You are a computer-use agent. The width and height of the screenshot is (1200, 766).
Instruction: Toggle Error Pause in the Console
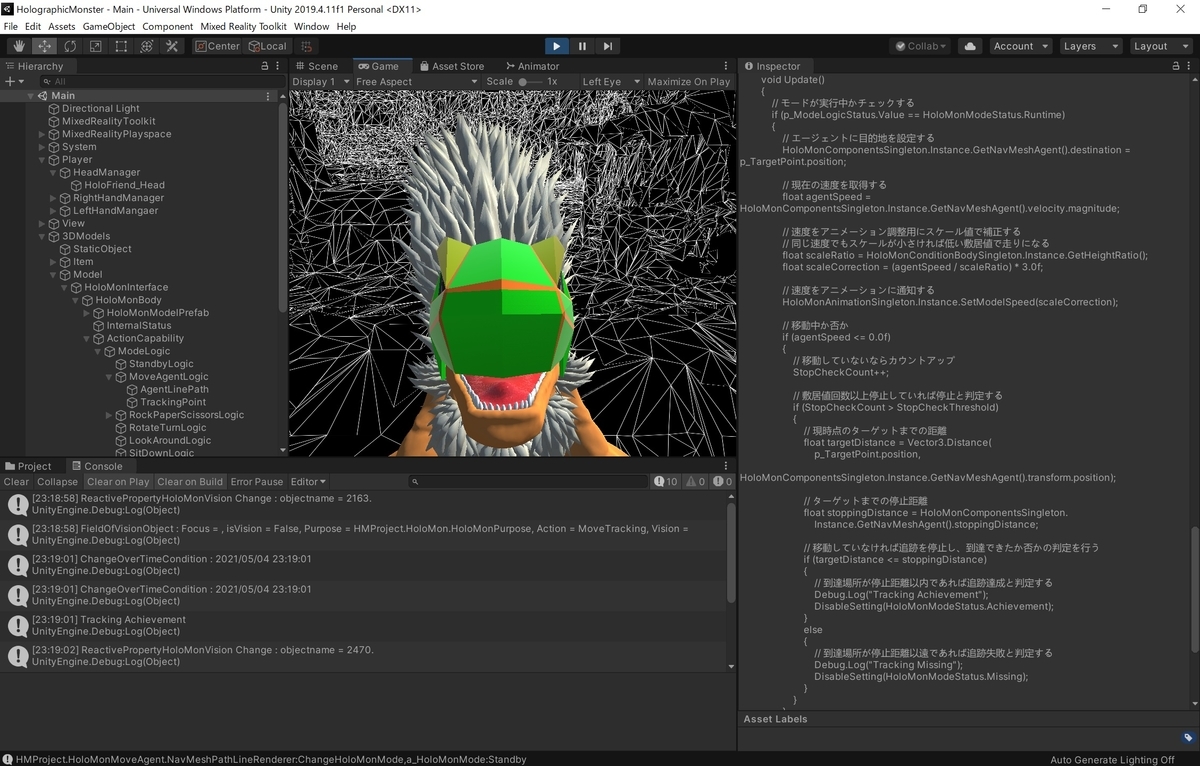(257, 482)
